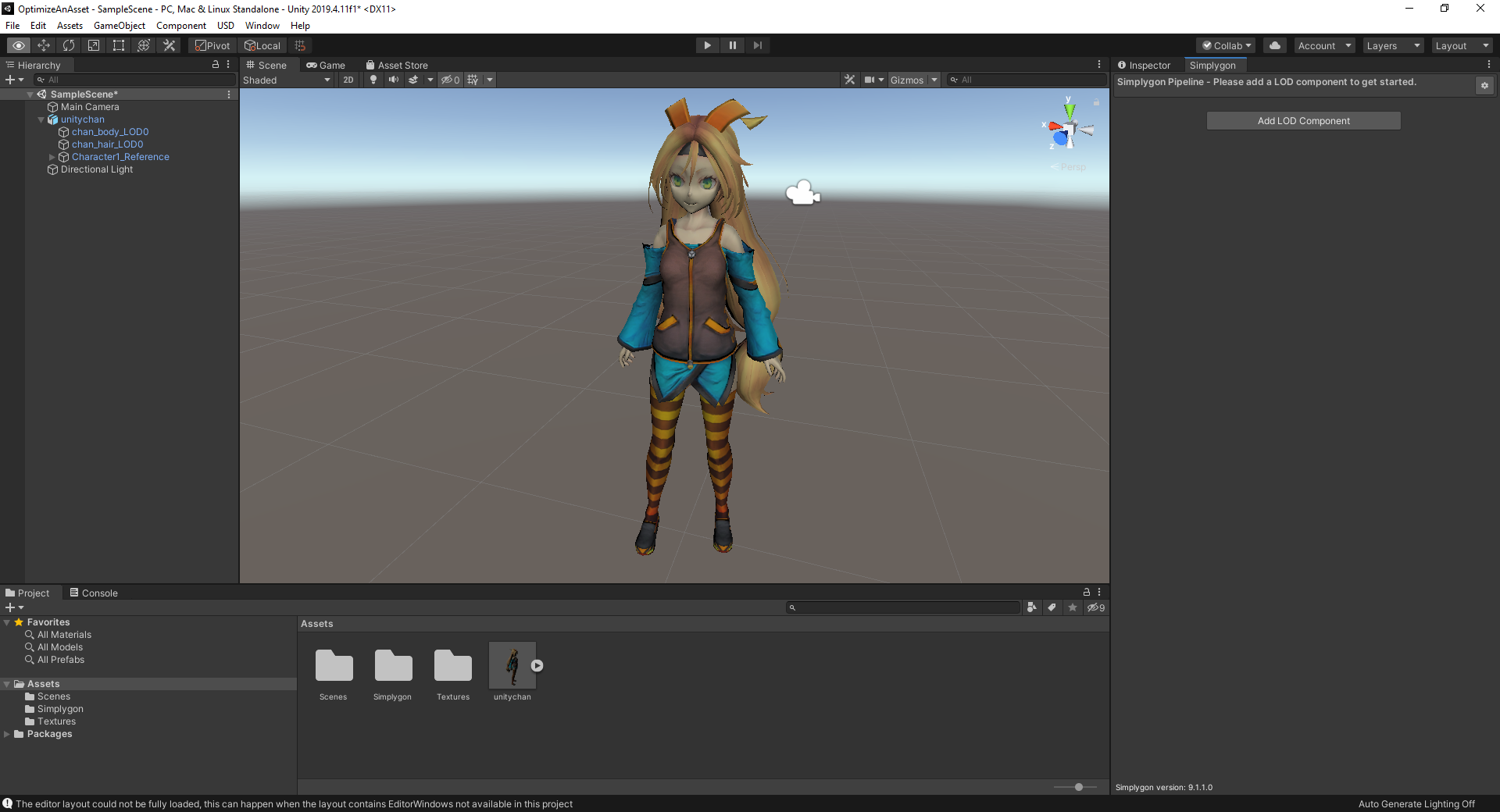Open the Simplygon settings gear

coord(1484,85)
